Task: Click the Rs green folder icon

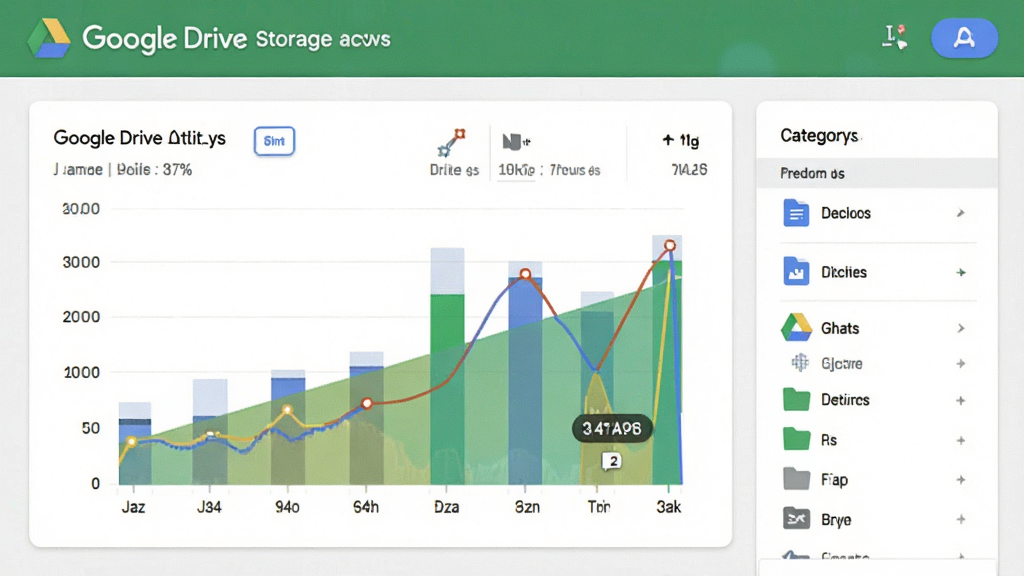Action: (796, 439)
